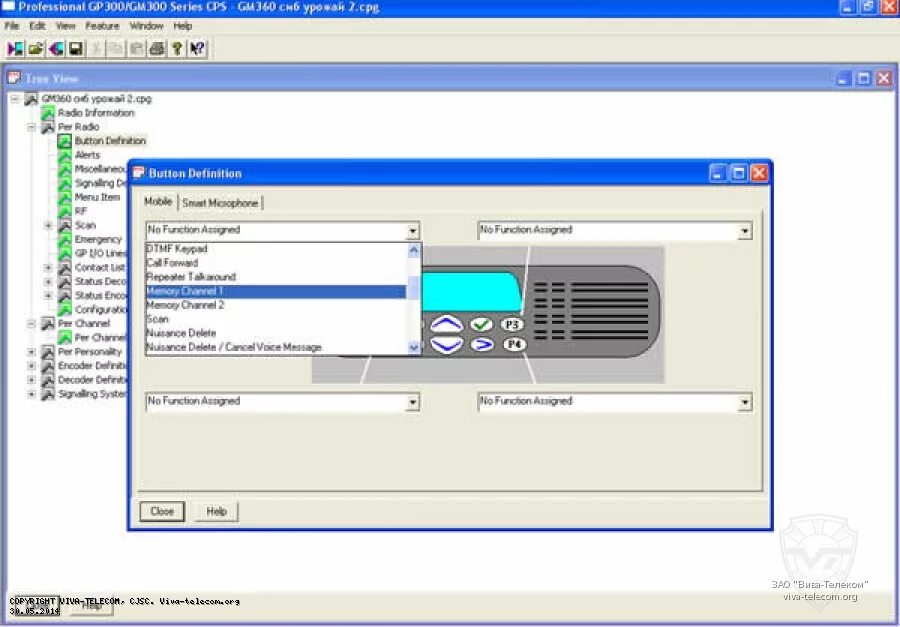The width and height of the screenshot is (900, 627).
Task: Click the Close button in Button Definition
Action: click(x=162, y=511)
